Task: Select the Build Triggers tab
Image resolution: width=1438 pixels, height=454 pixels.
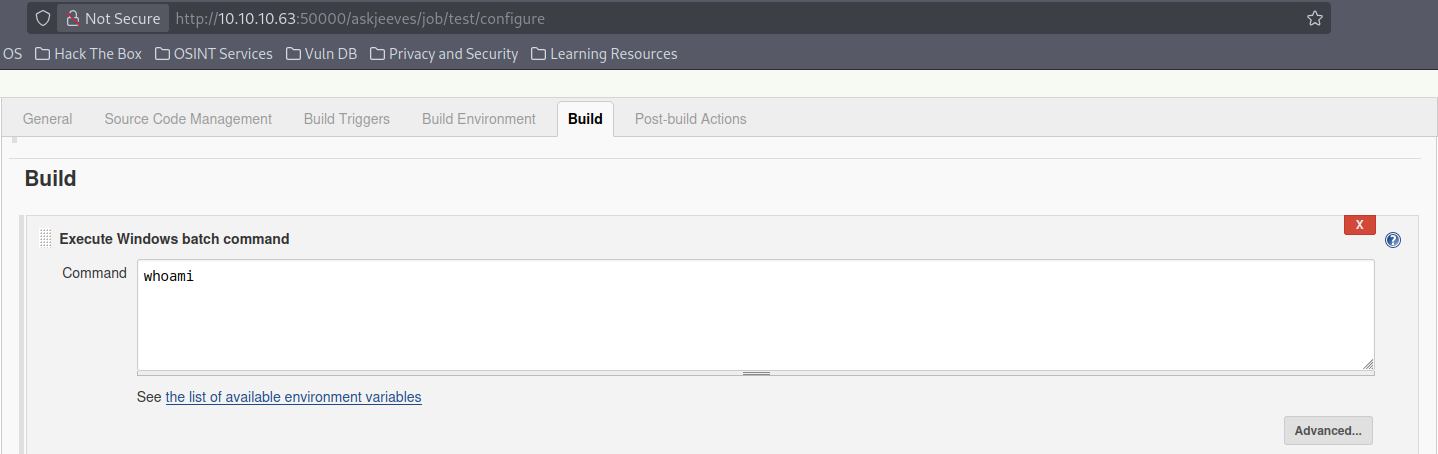Action: [x=346, y=119]
